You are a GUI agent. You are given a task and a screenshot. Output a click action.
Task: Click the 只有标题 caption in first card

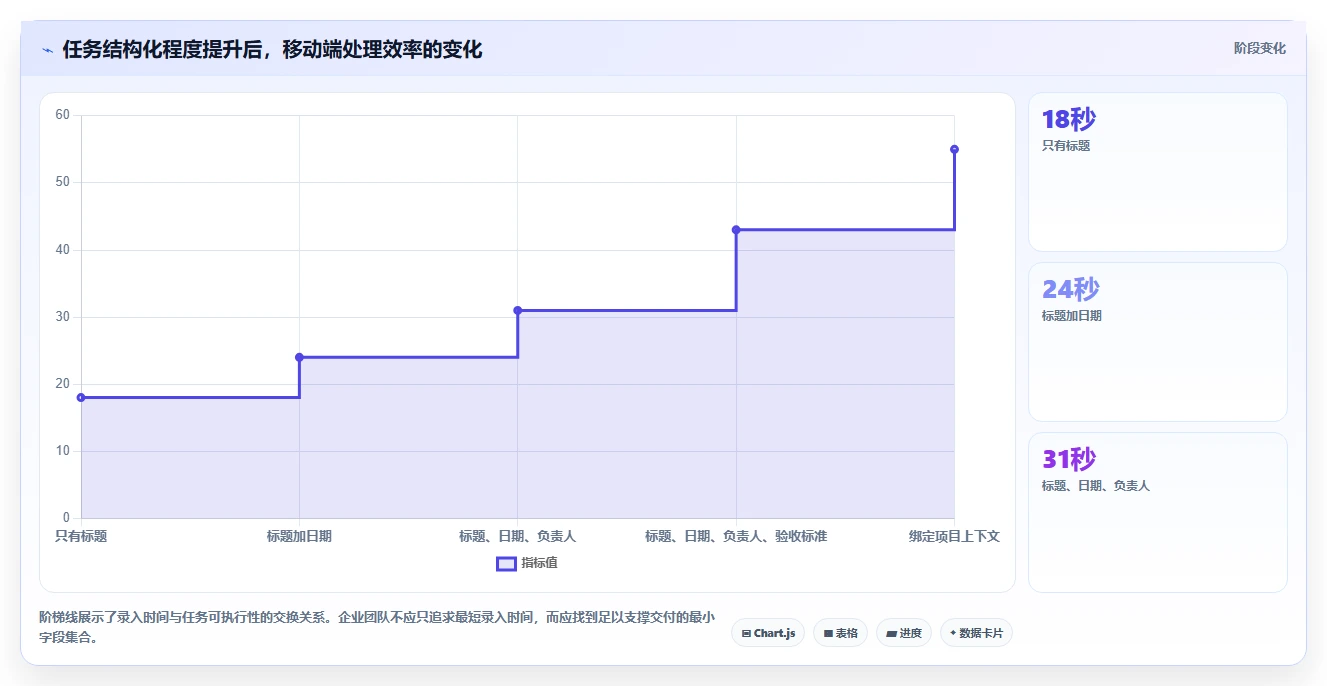tap(1066, 146)
